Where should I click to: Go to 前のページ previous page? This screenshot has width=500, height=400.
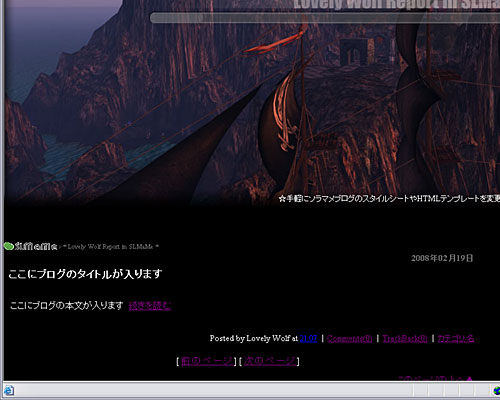[207, 361]
